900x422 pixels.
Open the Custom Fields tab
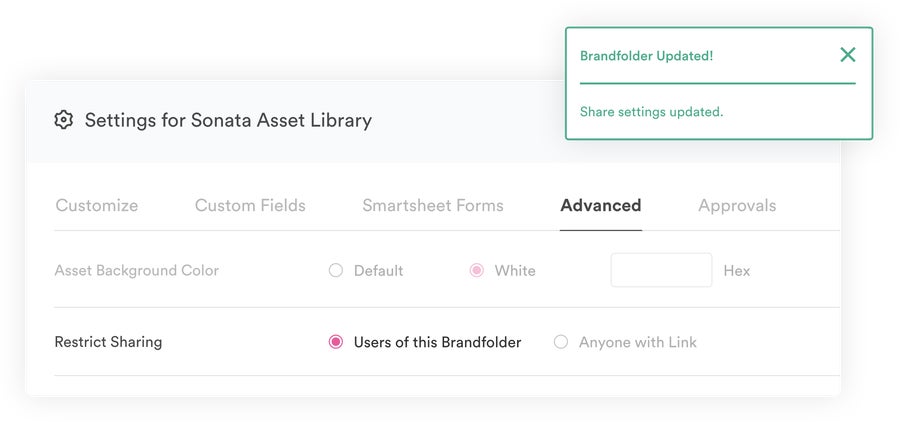(x=250, y=206)
